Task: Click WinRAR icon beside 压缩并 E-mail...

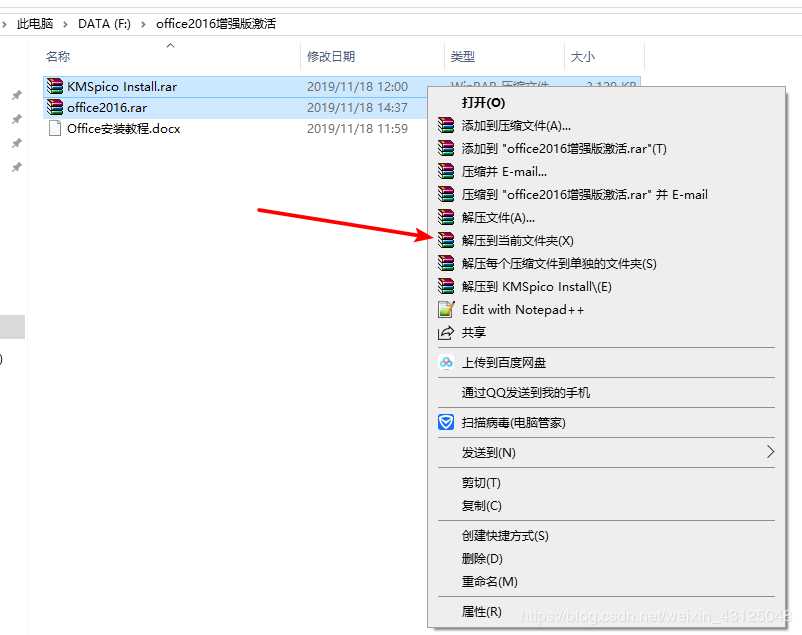Action: coord(446,171)
